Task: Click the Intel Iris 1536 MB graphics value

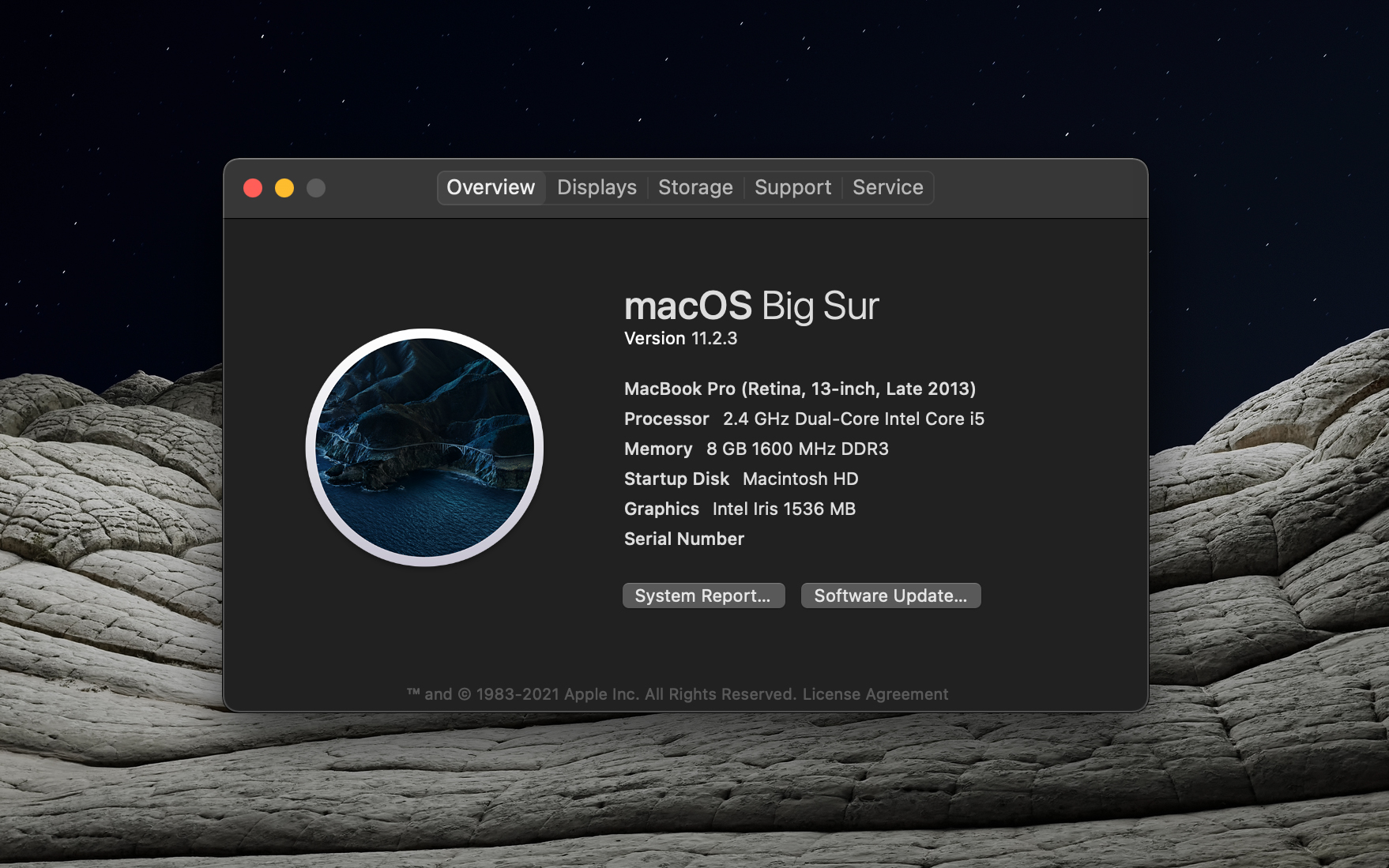Action: [784, 509]
